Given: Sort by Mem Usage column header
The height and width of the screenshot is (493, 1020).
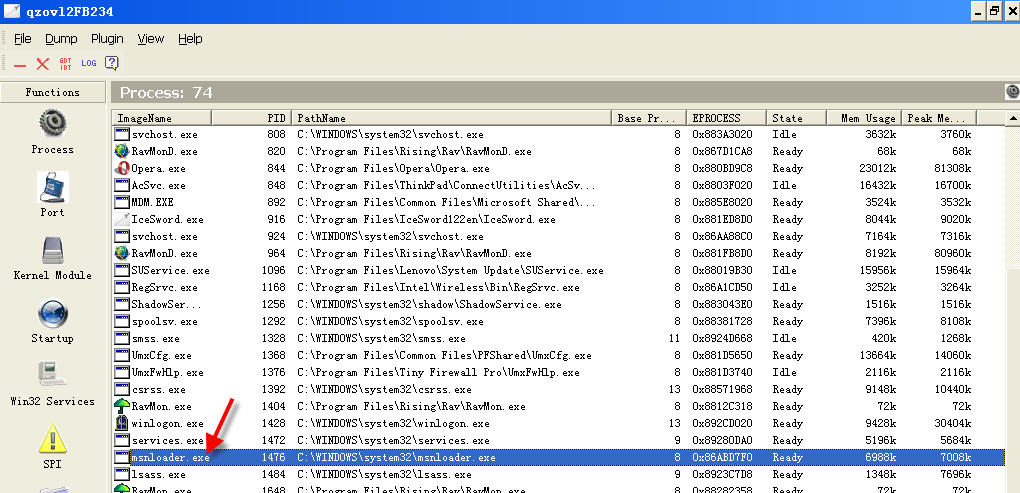Looking at the screenshot, I should point(863,118).
